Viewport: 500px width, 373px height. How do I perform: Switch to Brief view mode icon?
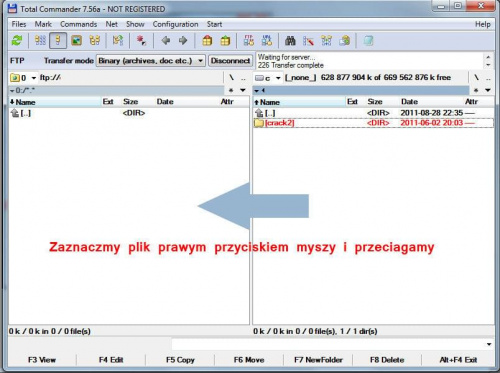pyautogui.click(x=40, y=41)
